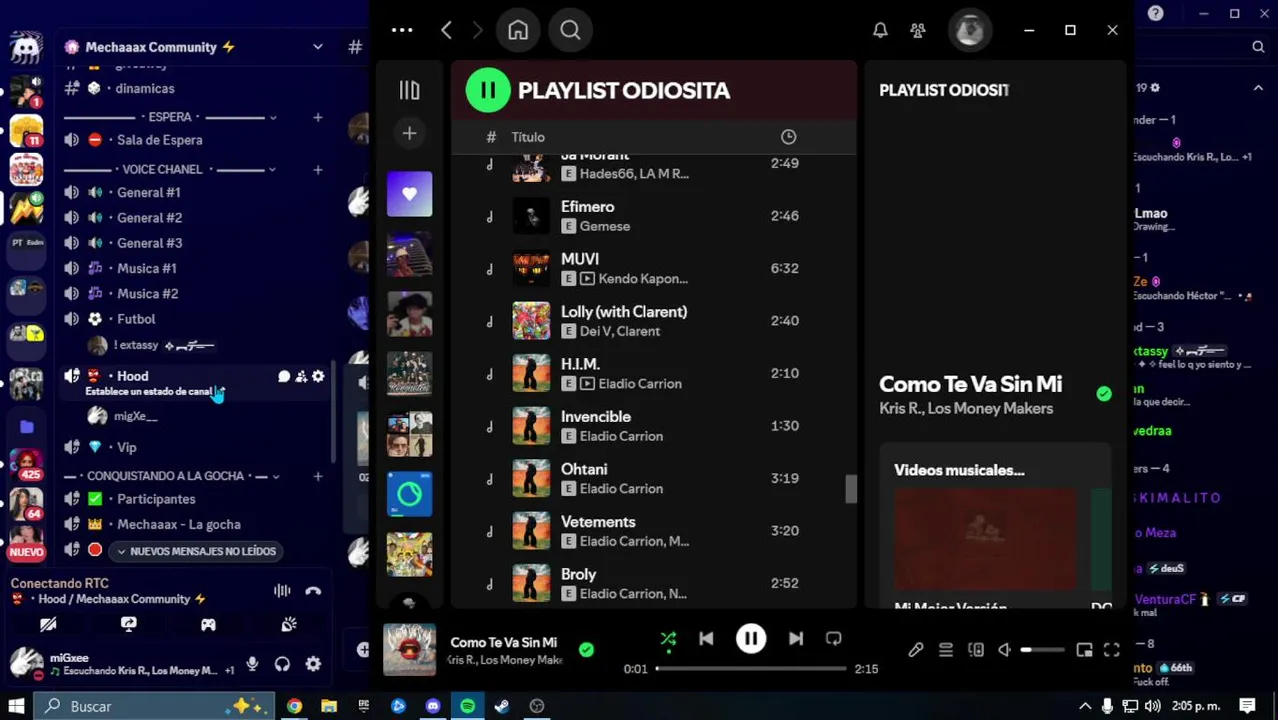Open the blue circle playlist tile in the library
Viewport: 1278px width, 720px height.
409,494
